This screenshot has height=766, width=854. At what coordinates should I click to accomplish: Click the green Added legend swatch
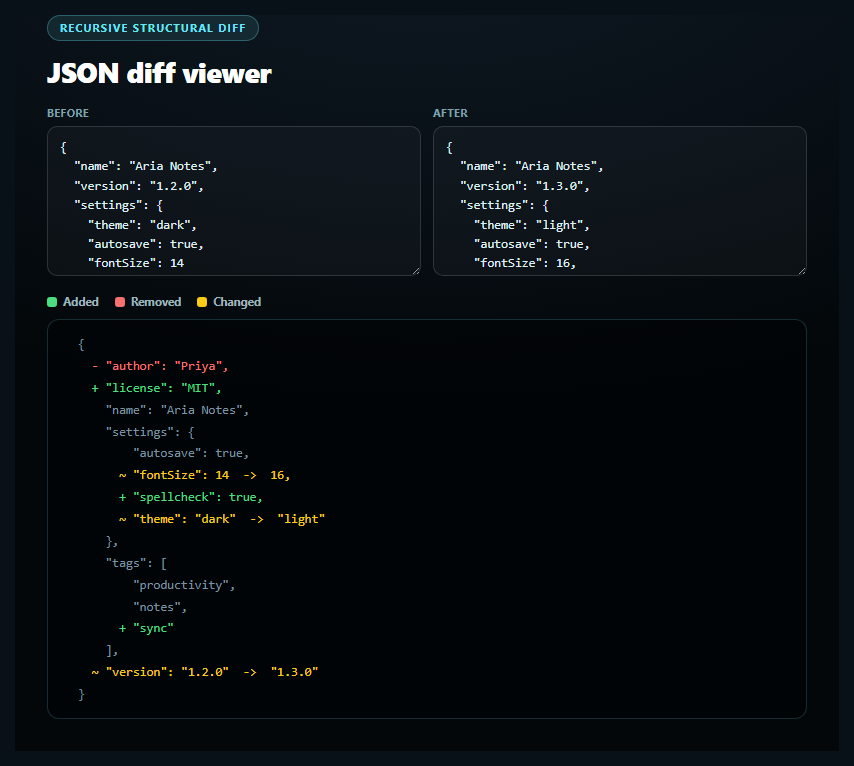click(52, 302)
